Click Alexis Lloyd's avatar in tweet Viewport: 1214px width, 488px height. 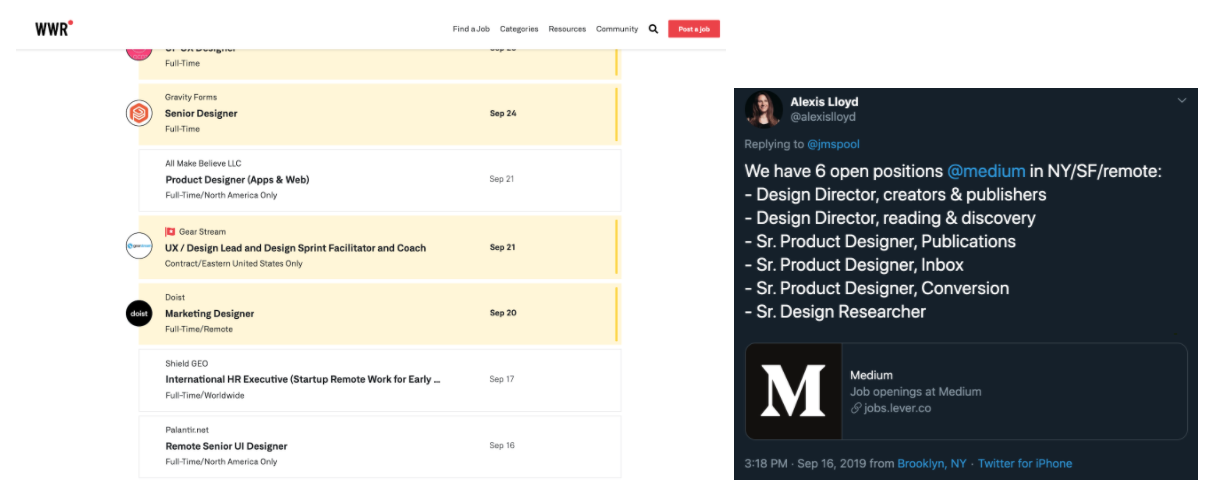[764, 109]
